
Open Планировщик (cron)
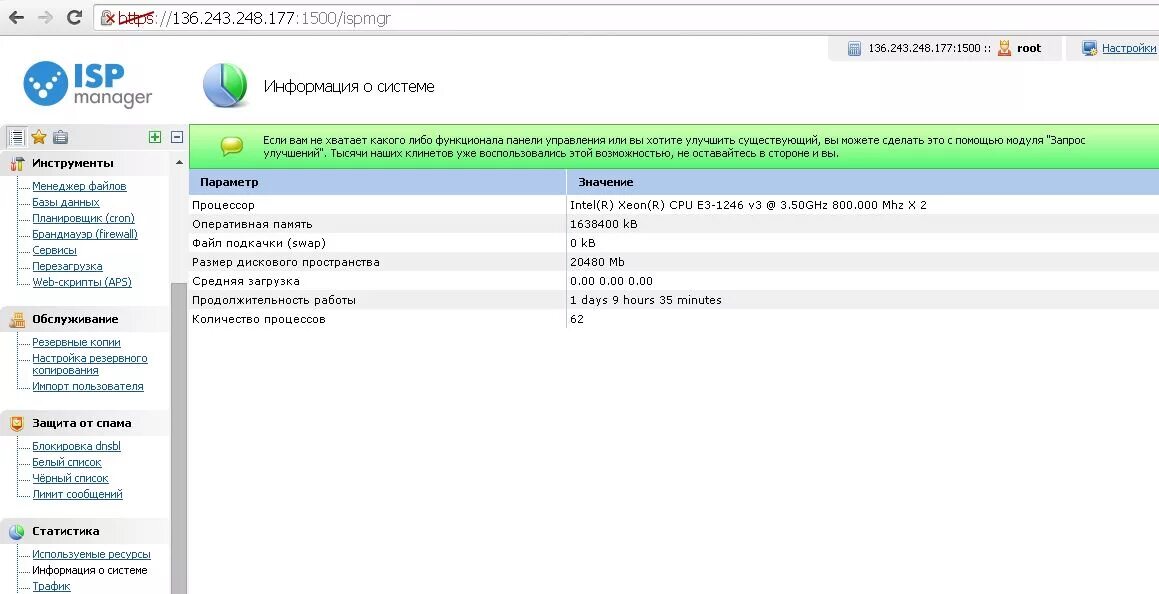[x=84, y=218]
